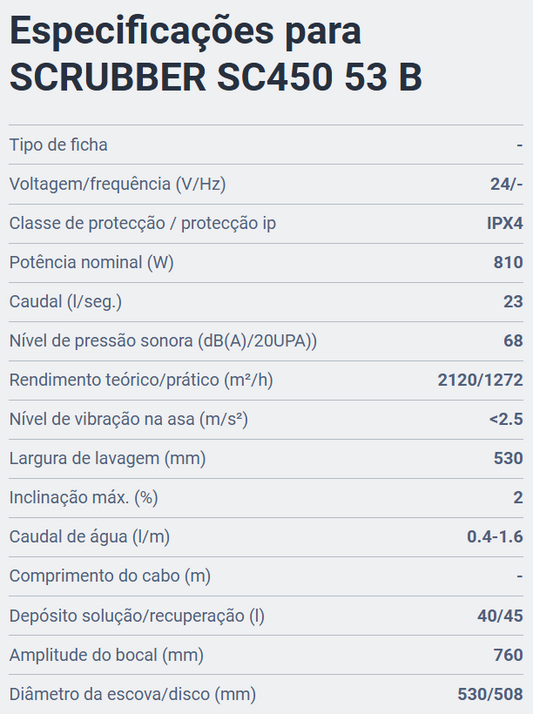533x714 pixels.
Task: Select the 24/- voltage value
Action: pos(506,184)
